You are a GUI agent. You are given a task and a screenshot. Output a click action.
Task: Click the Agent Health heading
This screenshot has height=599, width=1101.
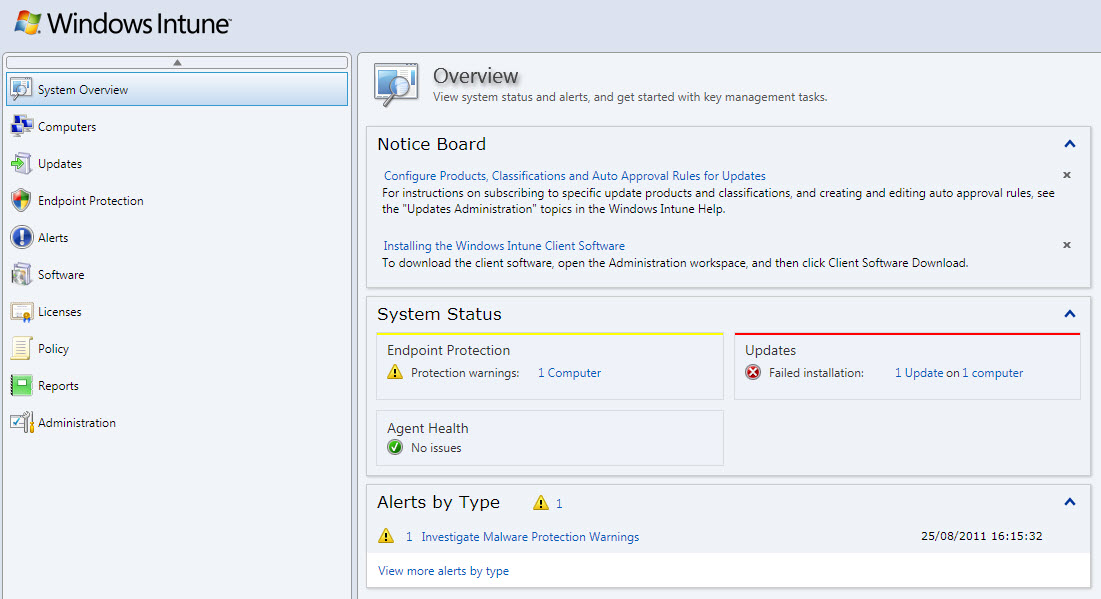[x=428, y=428]
